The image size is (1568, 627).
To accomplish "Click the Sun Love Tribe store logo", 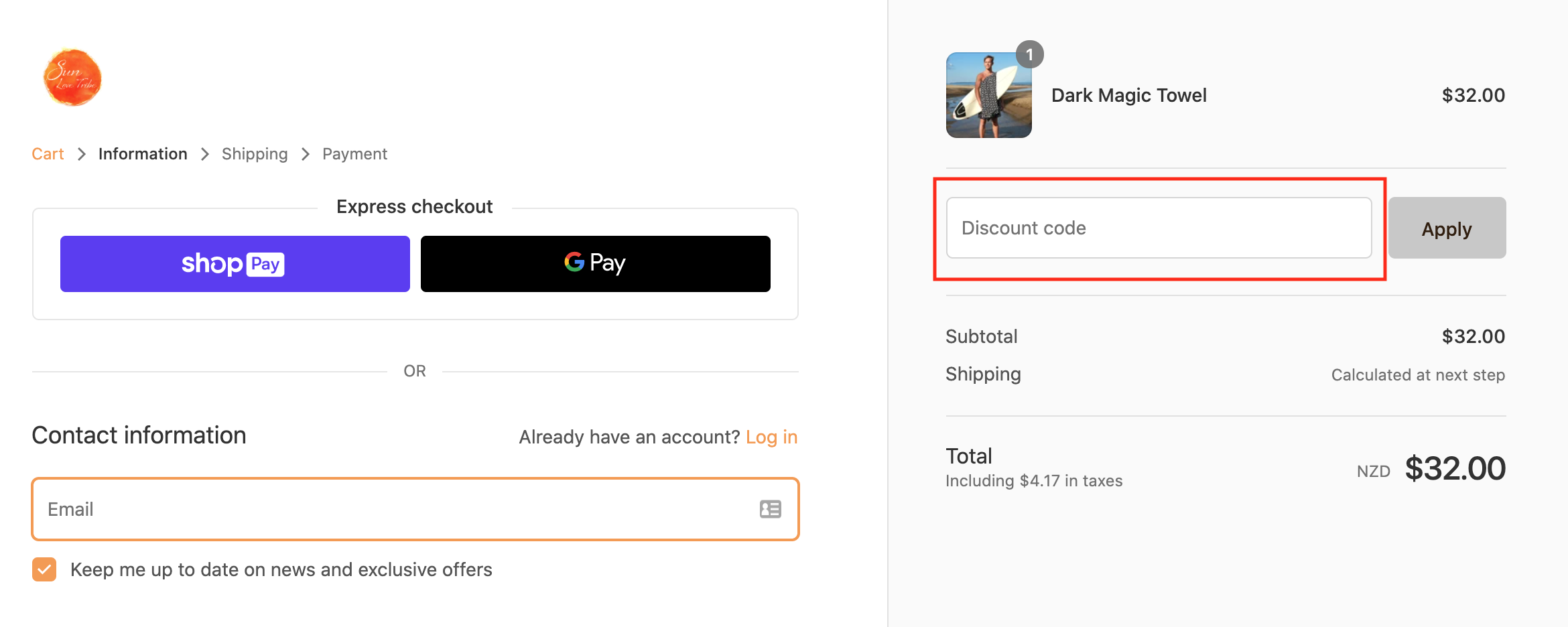I will click(72, 76).
